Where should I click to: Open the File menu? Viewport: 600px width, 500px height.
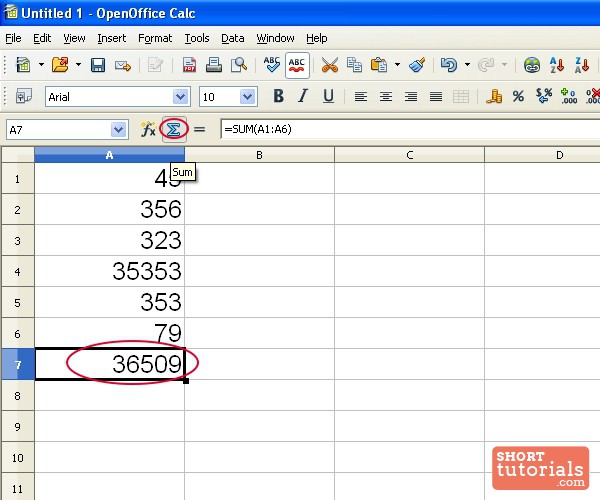[13, 38]
